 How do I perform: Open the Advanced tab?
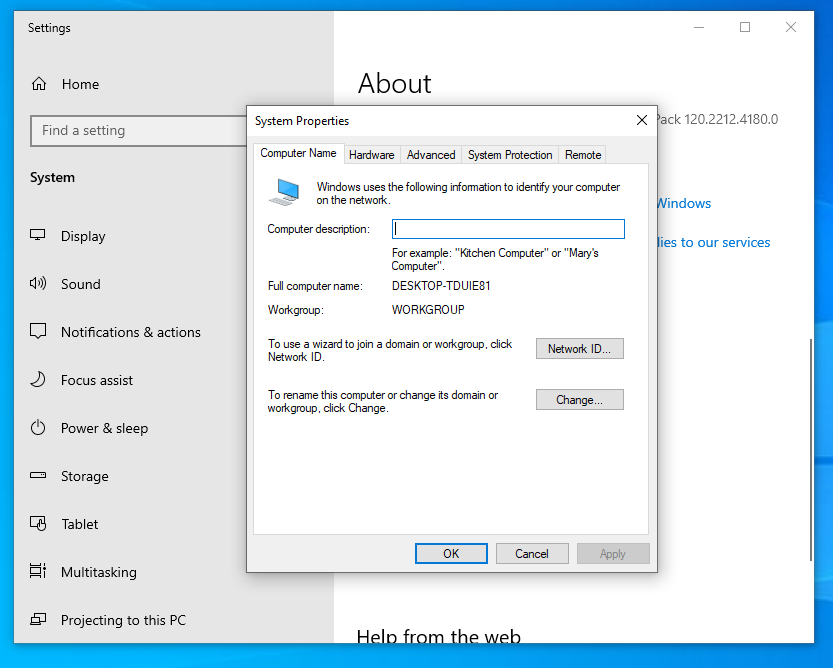431,155
